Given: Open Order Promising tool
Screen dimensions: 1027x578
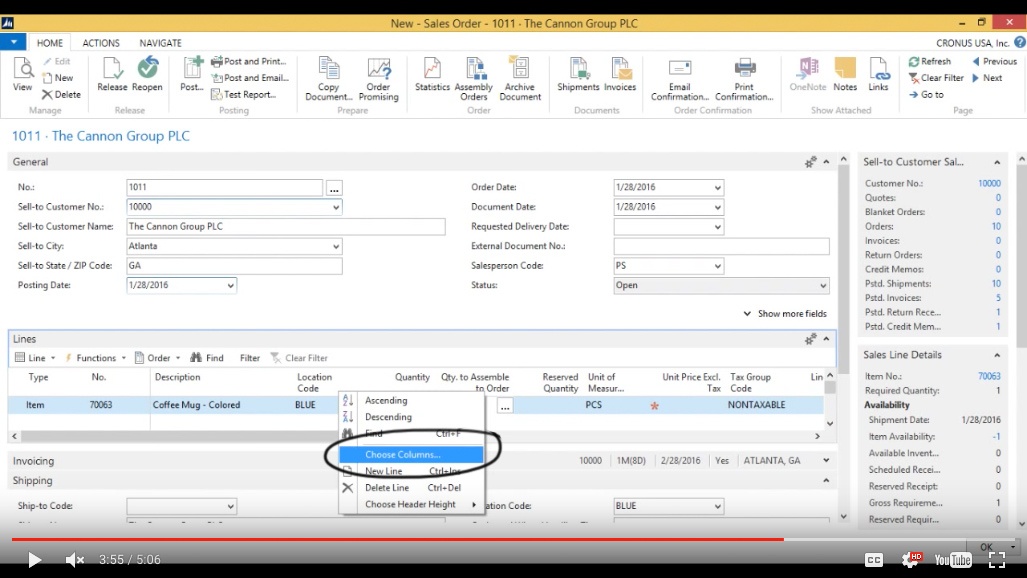Looking at the screenshot, I should click(379, 79).
